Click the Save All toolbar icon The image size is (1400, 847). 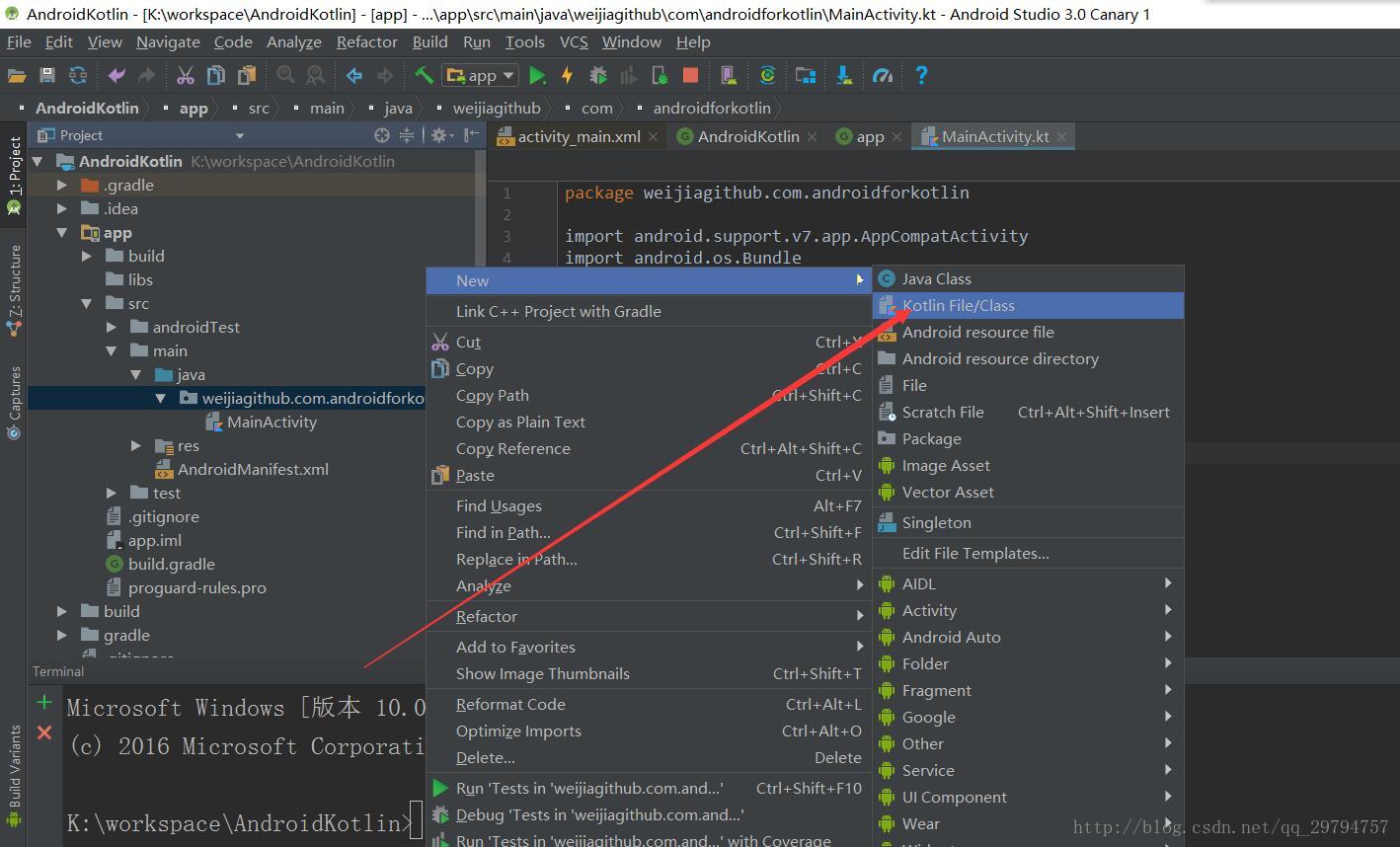pos(46,75)
